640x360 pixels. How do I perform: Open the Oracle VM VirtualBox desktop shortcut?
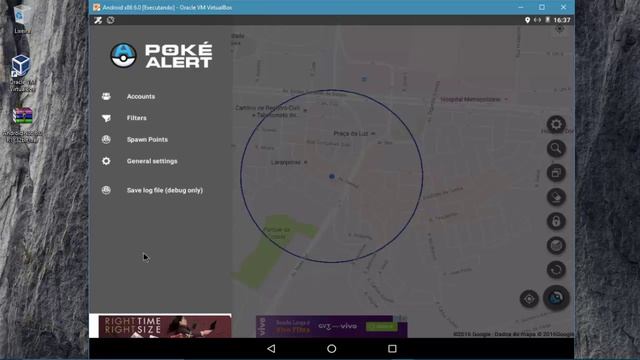22,73
